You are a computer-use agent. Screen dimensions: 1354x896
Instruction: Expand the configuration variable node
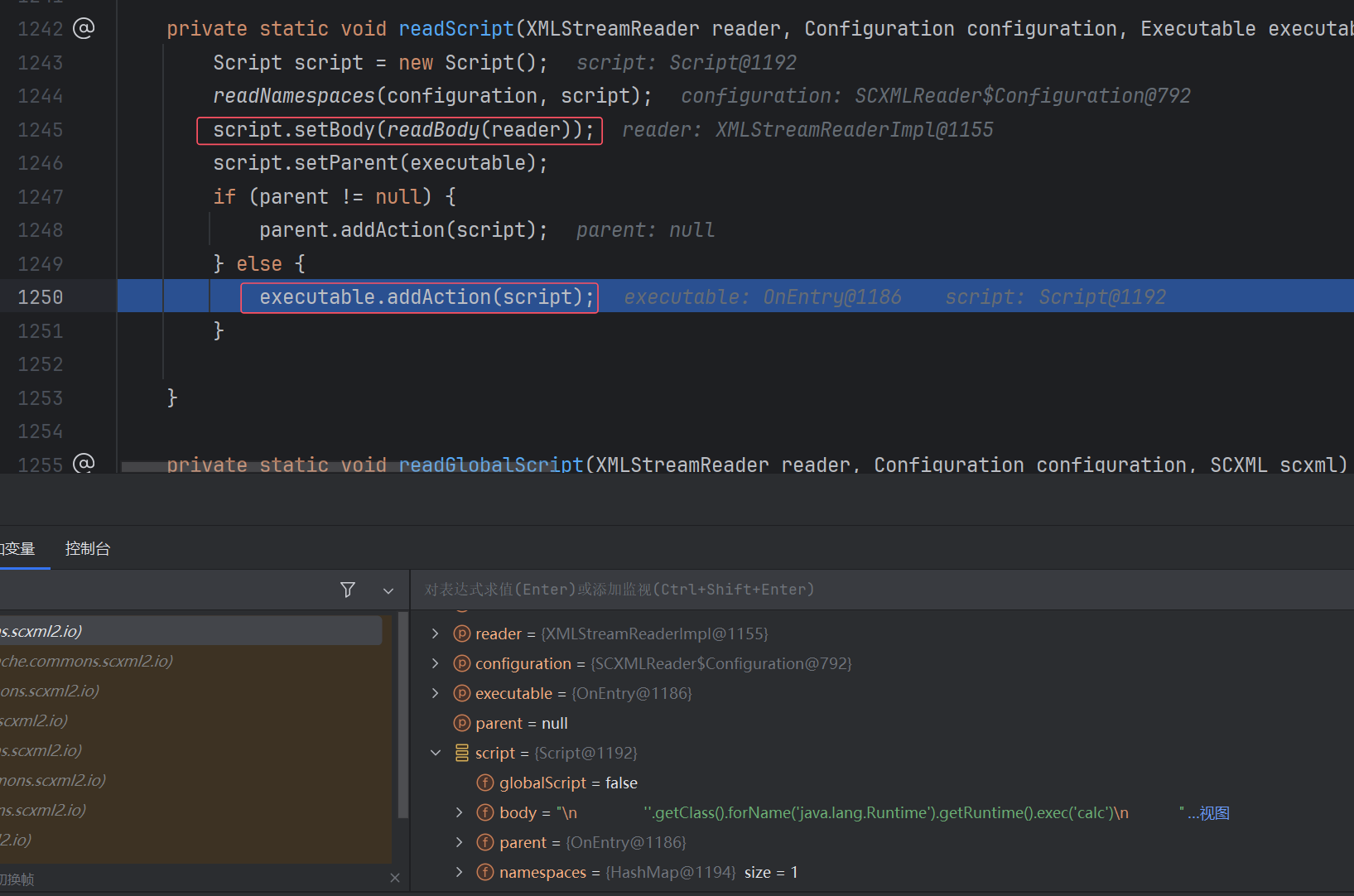(x=436, y=663)
